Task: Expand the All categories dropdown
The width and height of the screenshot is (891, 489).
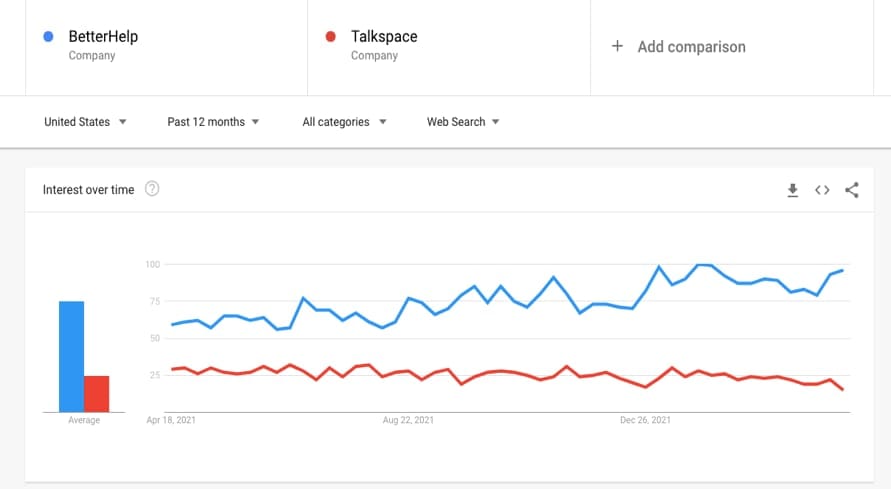Action: coord(344,122)
